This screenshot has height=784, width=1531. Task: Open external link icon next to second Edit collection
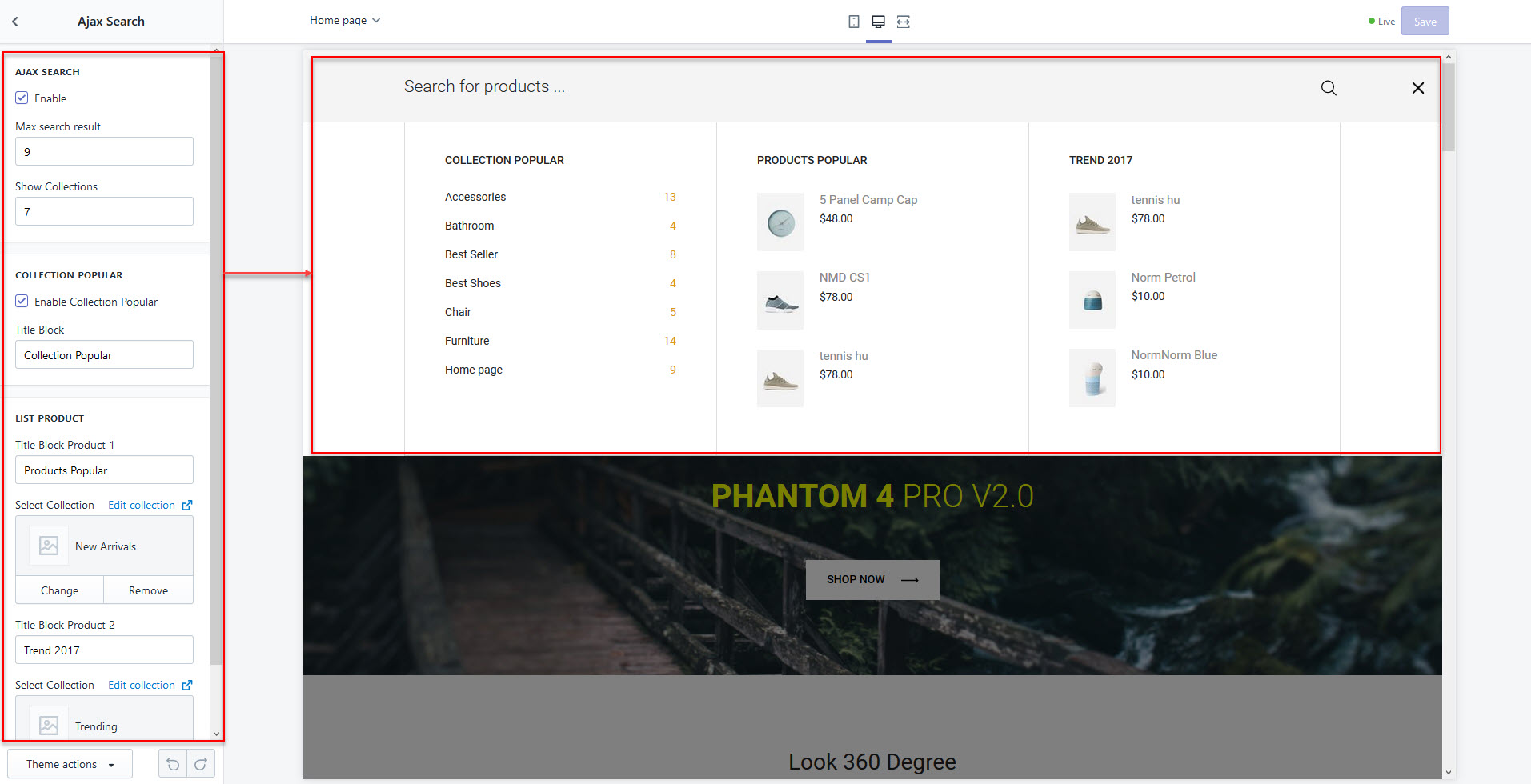(x=187, y=686)
